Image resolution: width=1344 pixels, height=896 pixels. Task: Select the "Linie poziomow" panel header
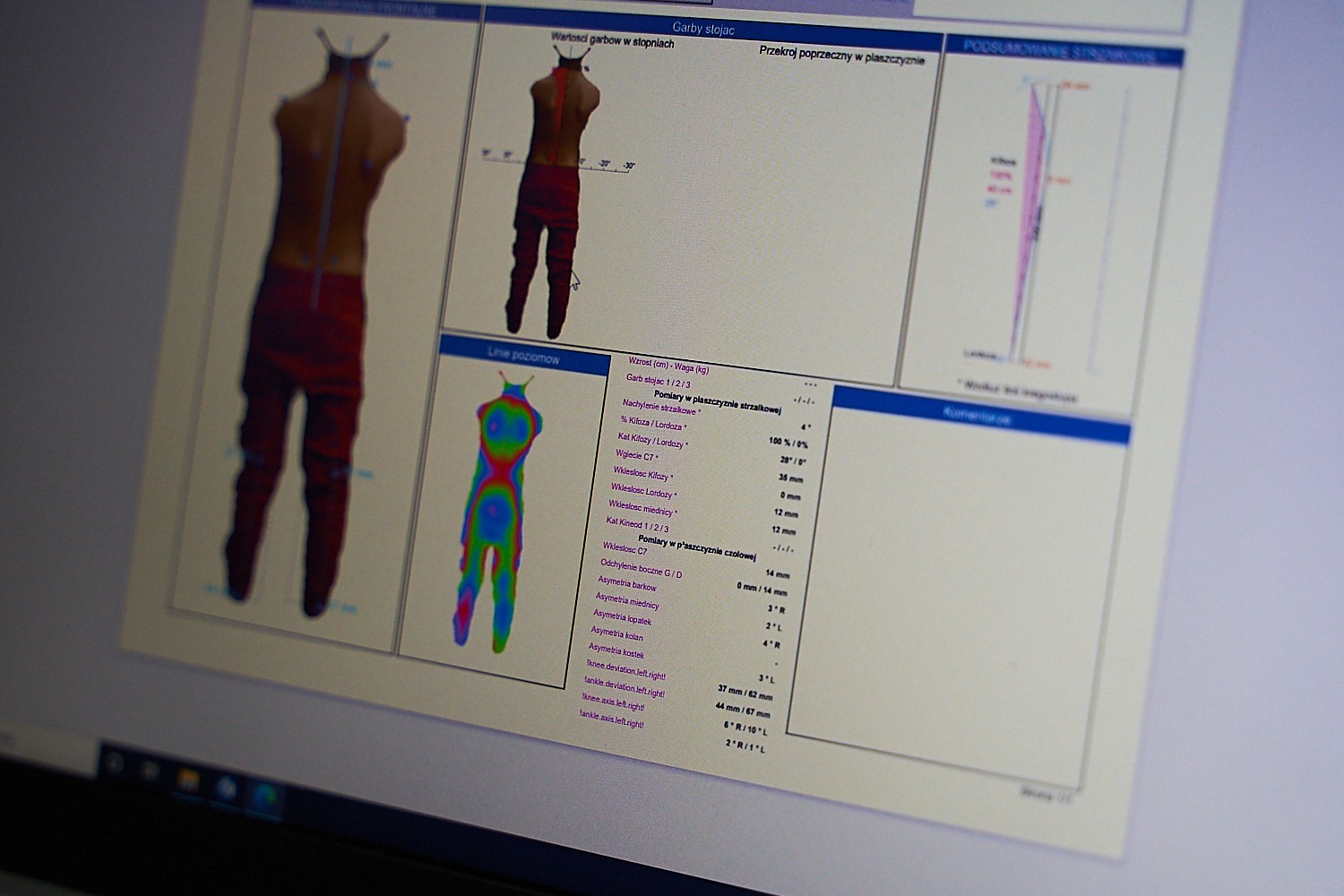pyautogui.click(x=523, y=356)
